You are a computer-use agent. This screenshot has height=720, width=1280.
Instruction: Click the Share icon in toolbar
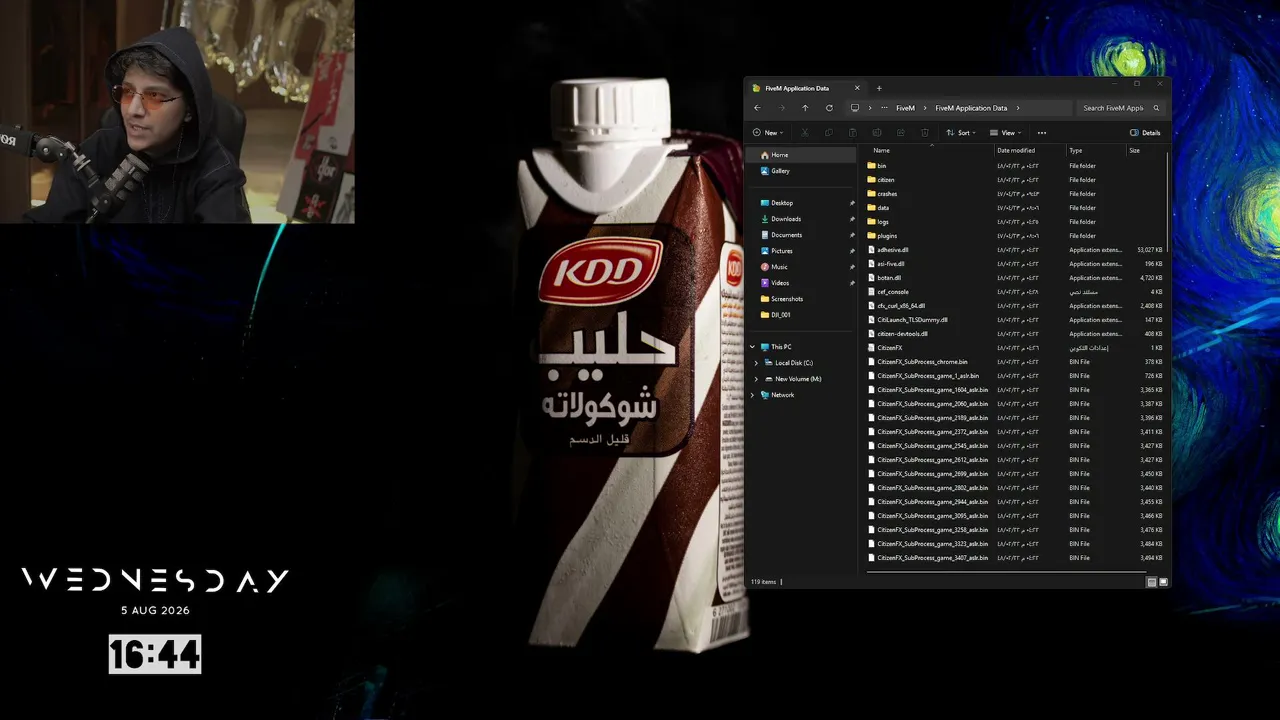pos(900,133)
